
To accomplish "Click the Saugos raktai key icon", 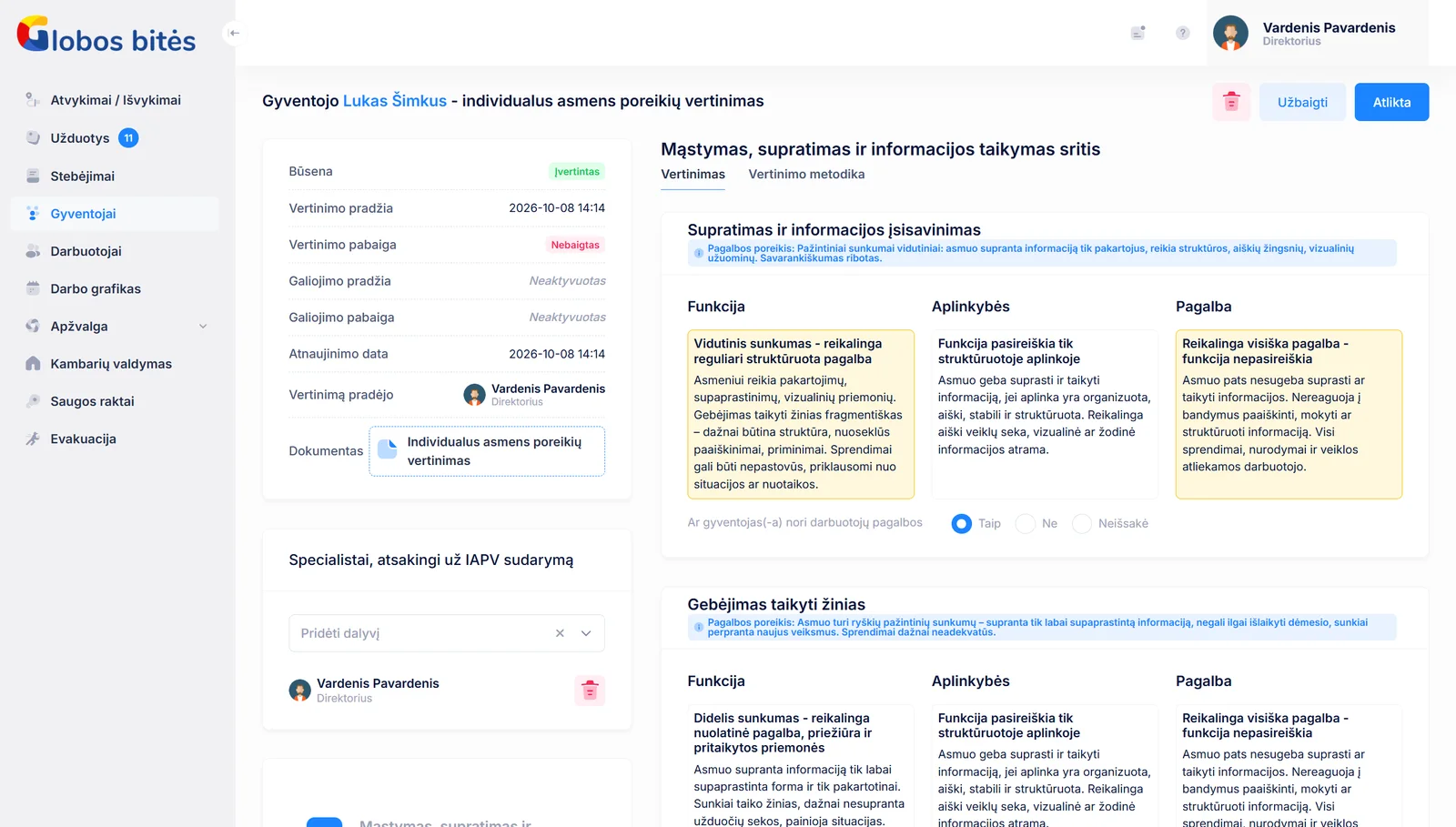I will point(33,401).
